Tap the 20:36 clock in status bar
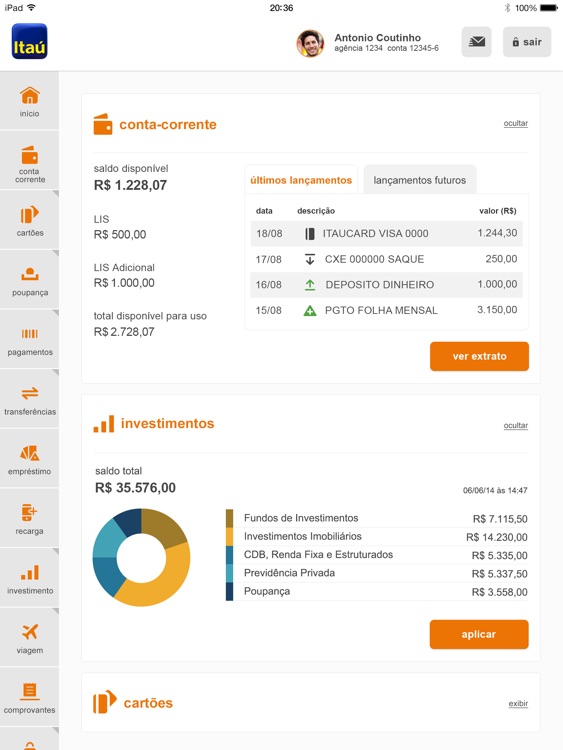Viewport: 563px width, 750px height. (x=281, y=8)
